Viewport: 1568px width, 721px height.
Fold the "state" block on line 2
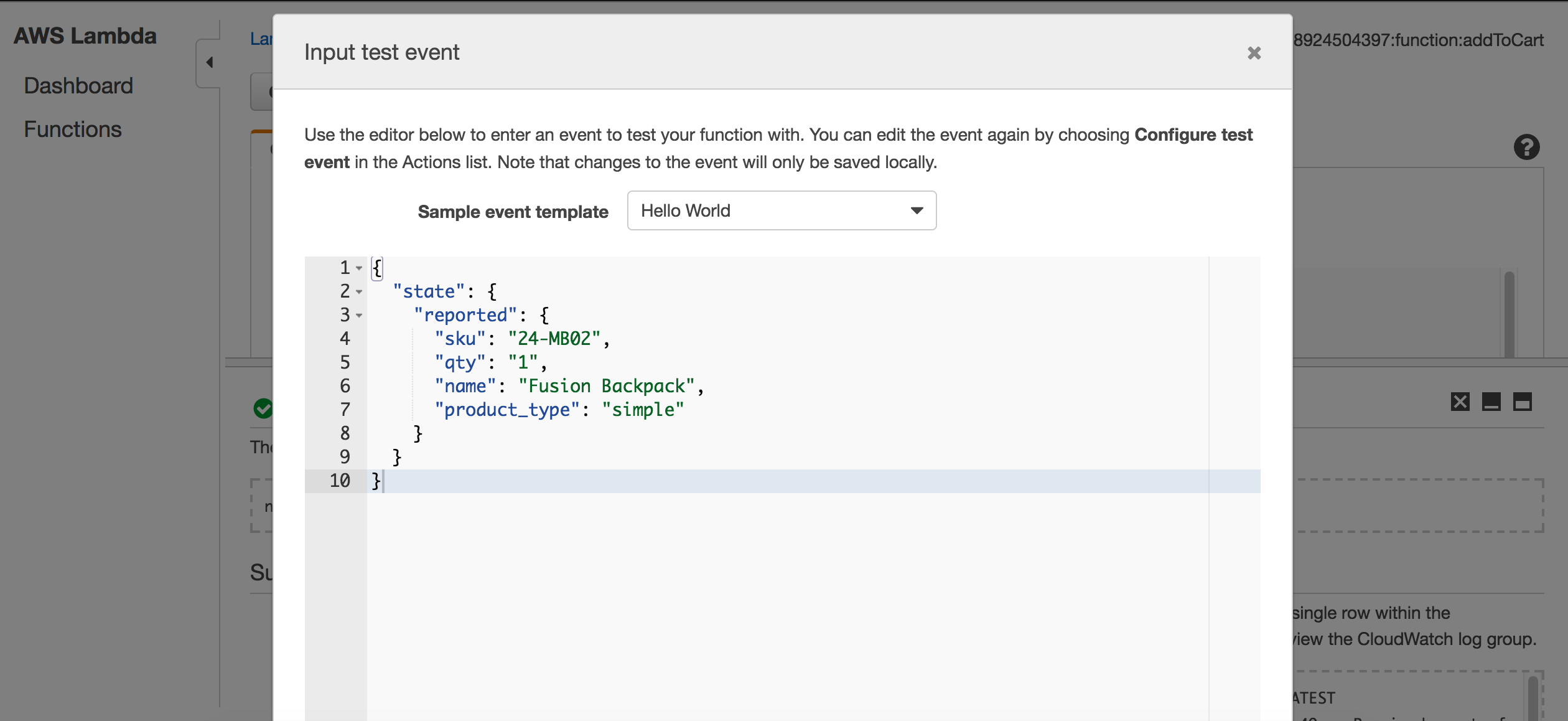(359, 292)
